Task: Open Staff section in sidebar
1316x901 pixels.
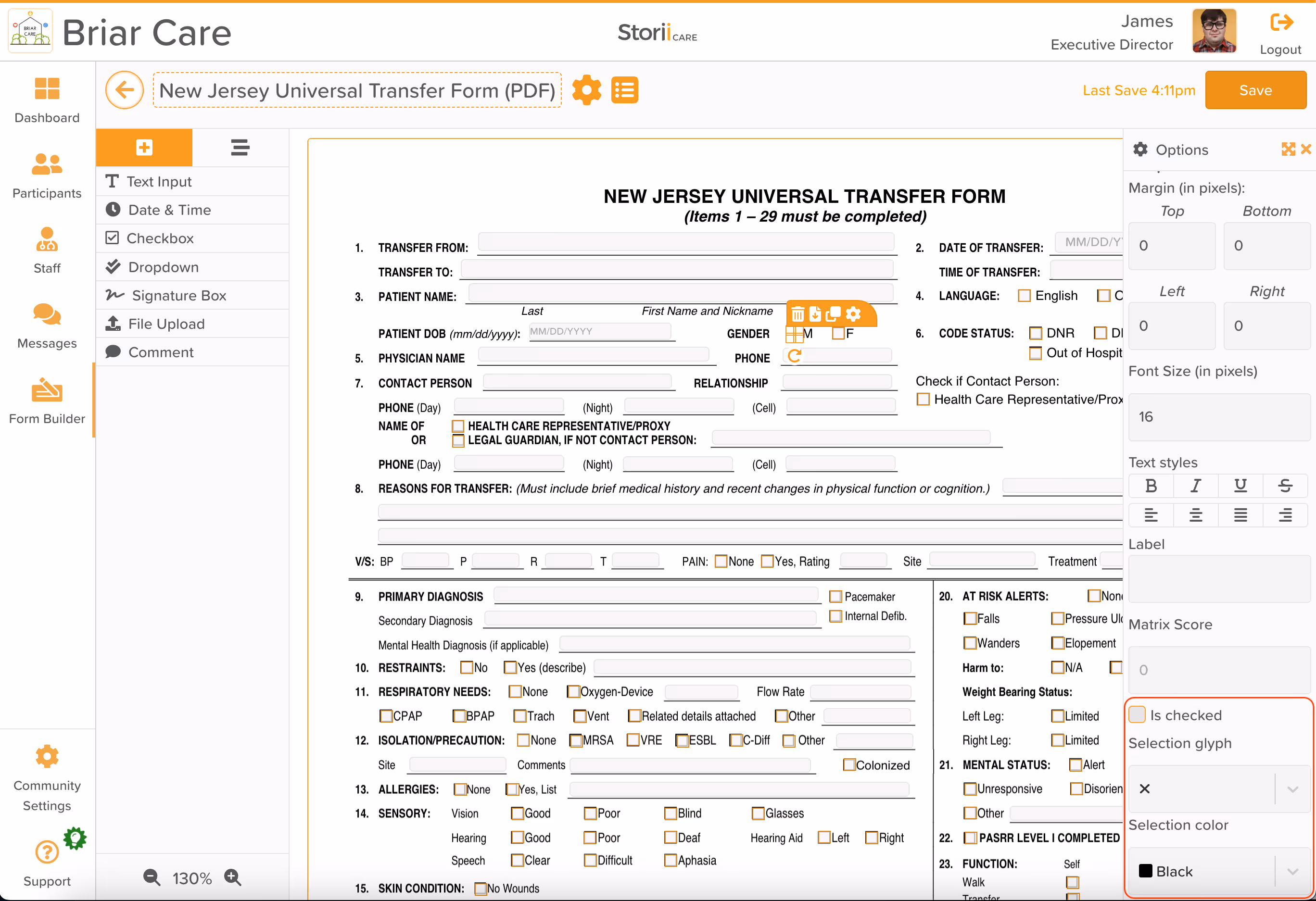Action: pos(47,250)
